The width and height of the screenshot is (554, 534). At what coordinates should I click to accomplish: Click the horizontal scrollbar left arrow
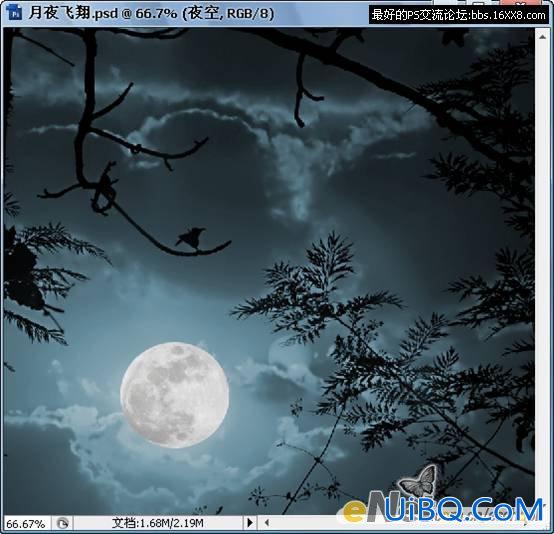pos(267,522)
